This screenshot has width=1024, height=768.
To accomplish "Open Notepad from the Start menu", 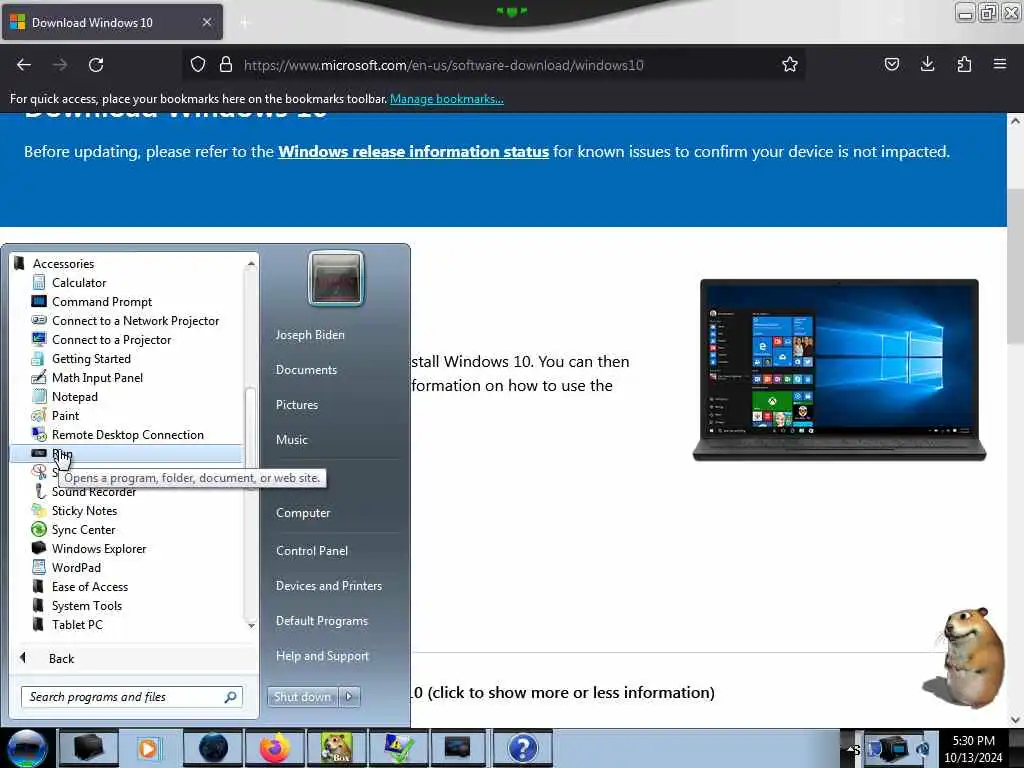I will 74,396.
